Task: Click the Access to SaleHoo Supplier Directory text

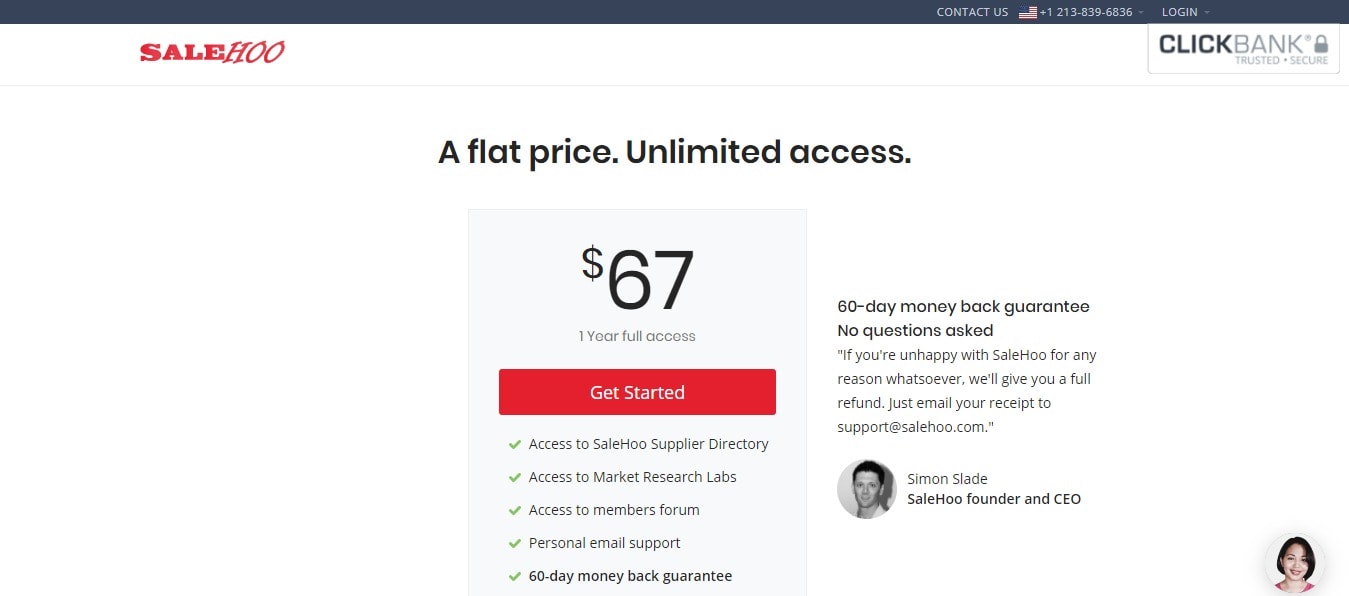Action: pyautogui.click(x=649, y=444)
